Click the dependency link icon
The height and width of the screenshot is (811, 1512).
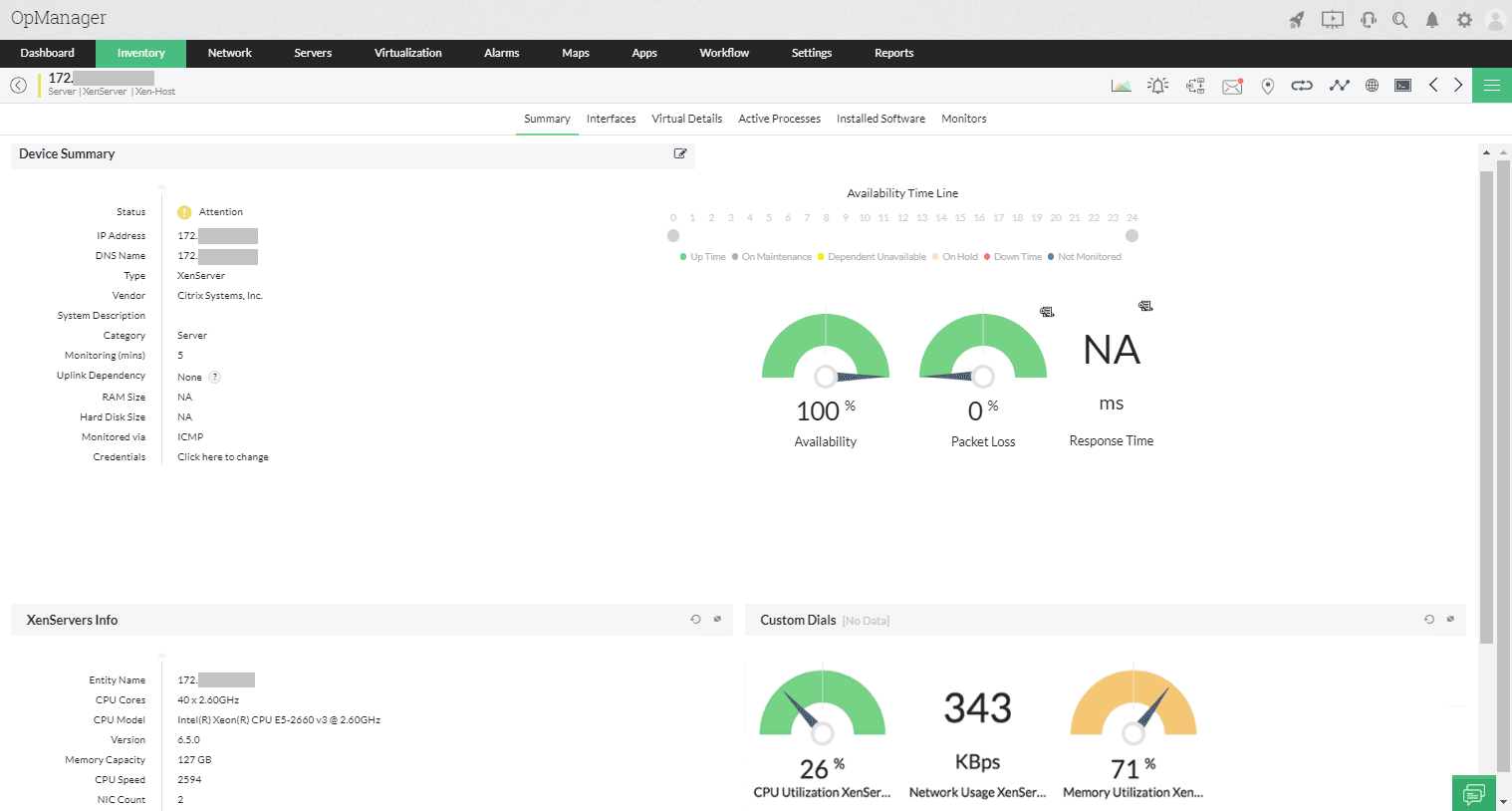click(x=1302, y=85)
